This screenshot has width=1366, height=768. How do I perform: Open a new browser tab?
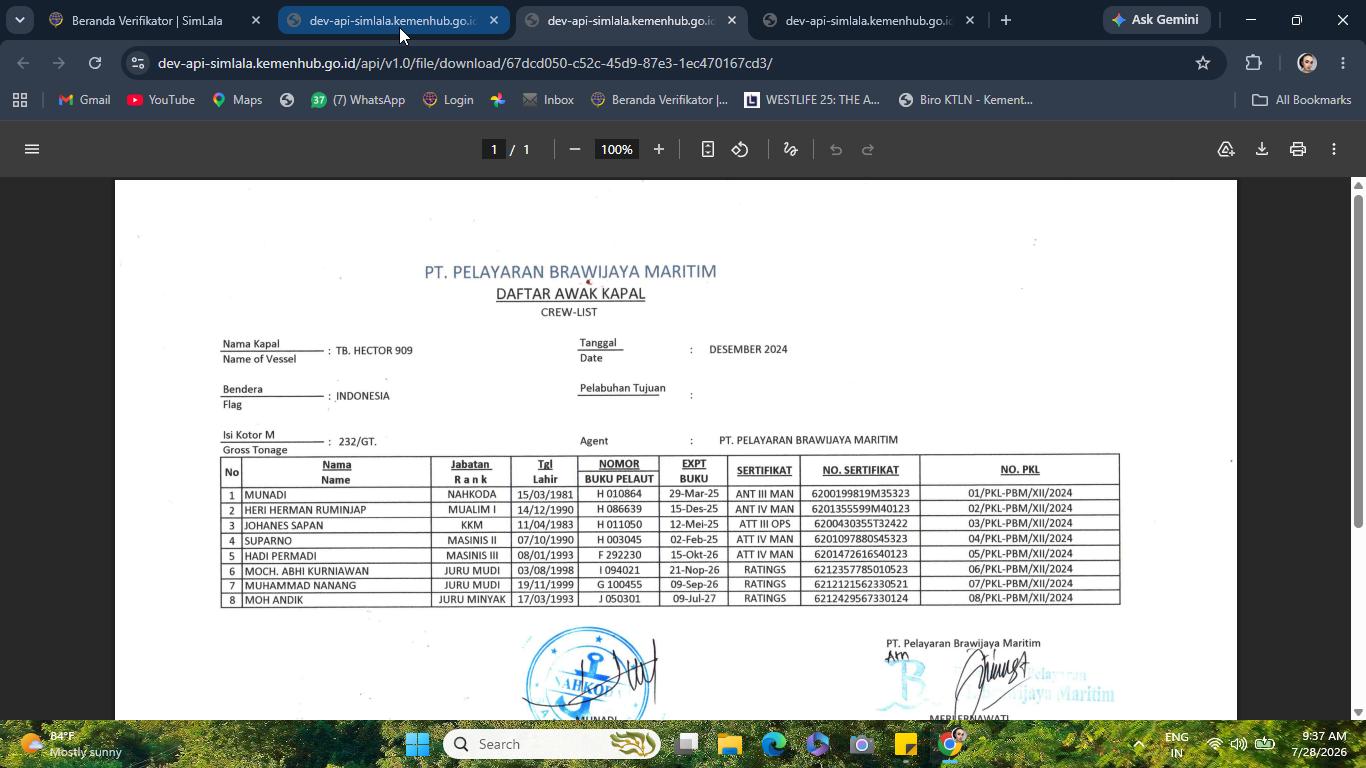pyautogui.click(x=1006, y=20)
